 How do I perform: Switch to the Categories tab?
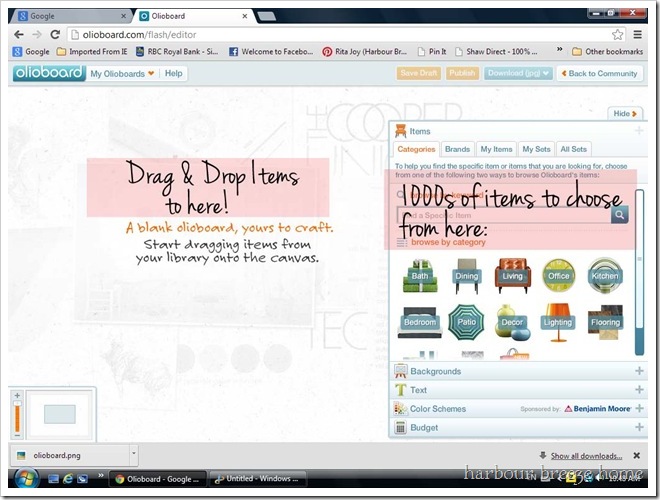(416, 149)
